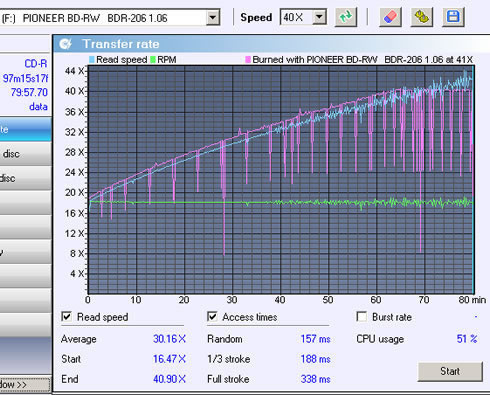Click the eraser disc icon

click(x=390, y=17)
